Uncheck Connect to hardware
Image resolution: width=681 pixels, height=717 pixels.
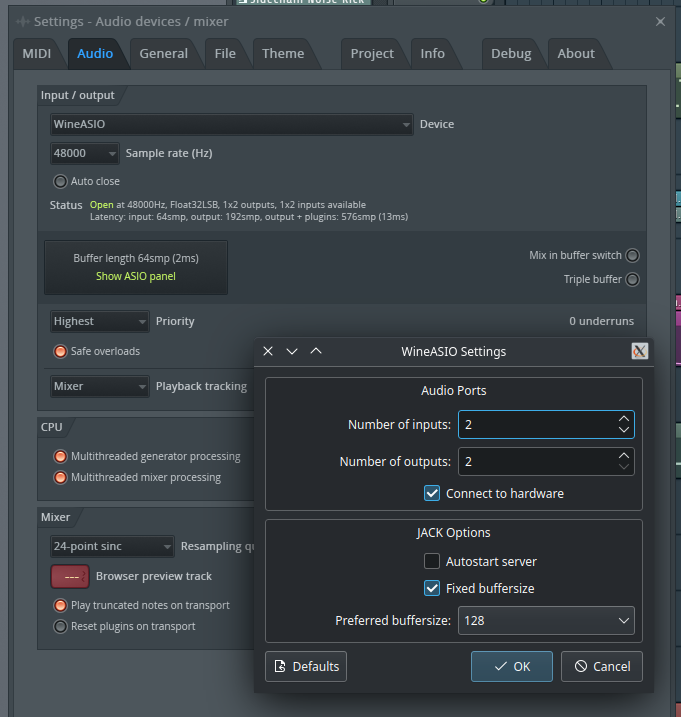coord(432,493)
